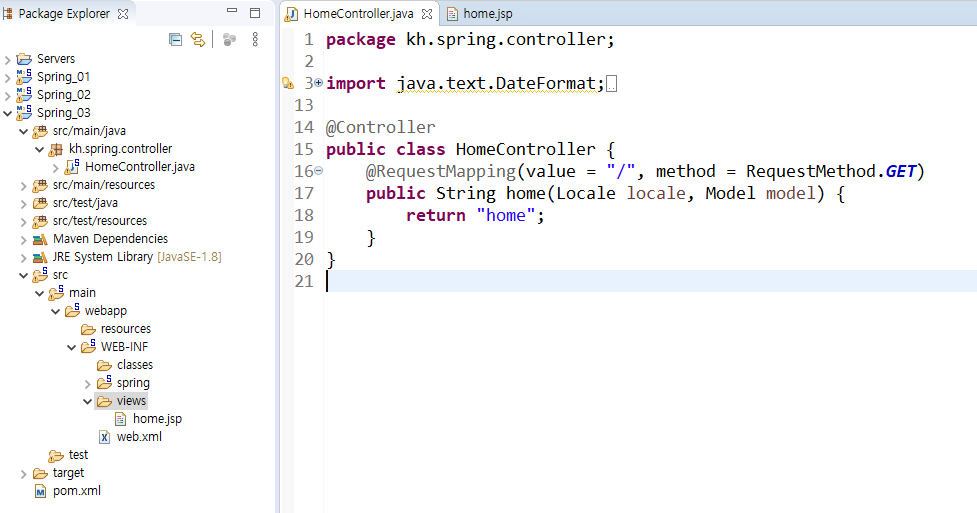Close the HomeController.java editor tab
This screenshot has height=513, width=977.
click(x=427, y=14)
